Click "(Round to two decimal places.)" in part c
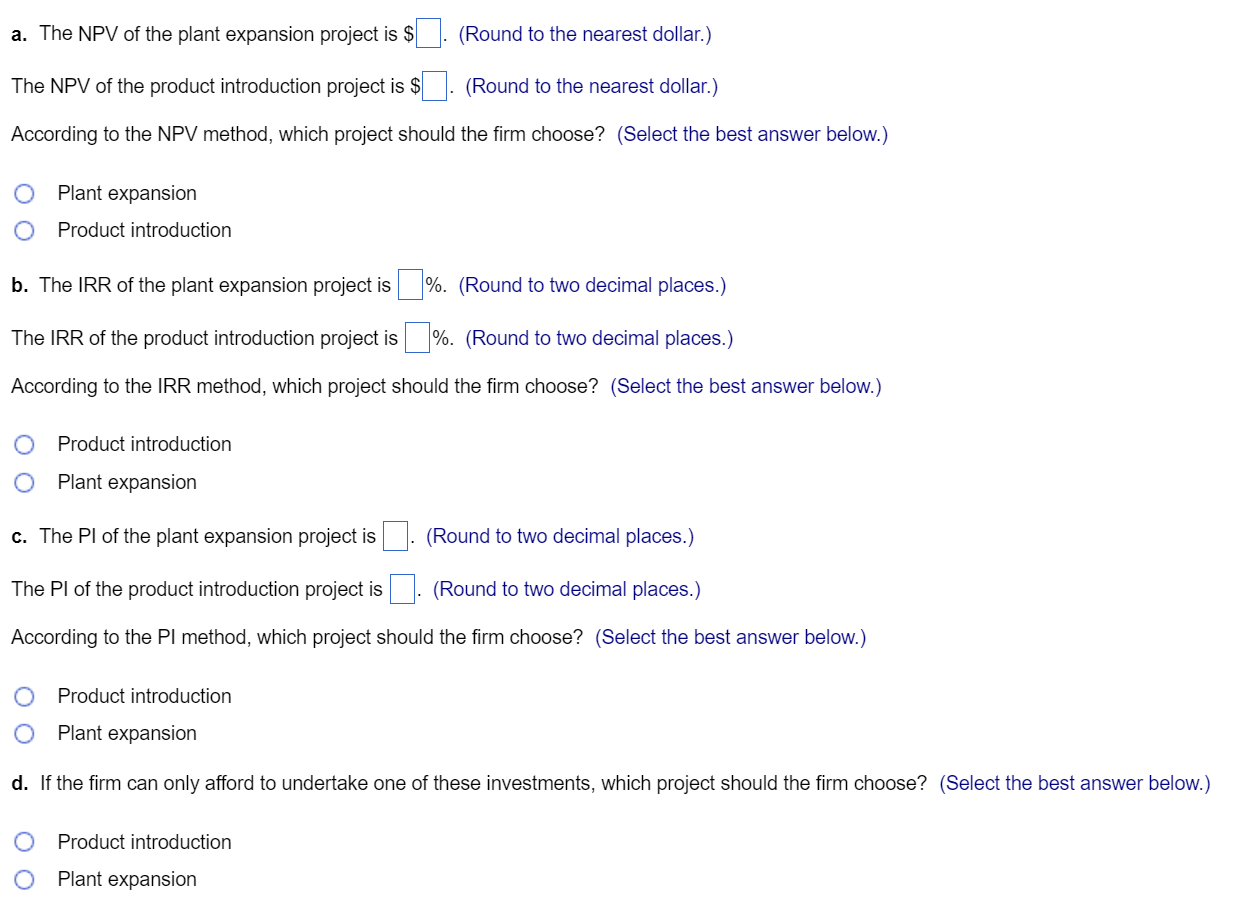 tap(560, 536)
